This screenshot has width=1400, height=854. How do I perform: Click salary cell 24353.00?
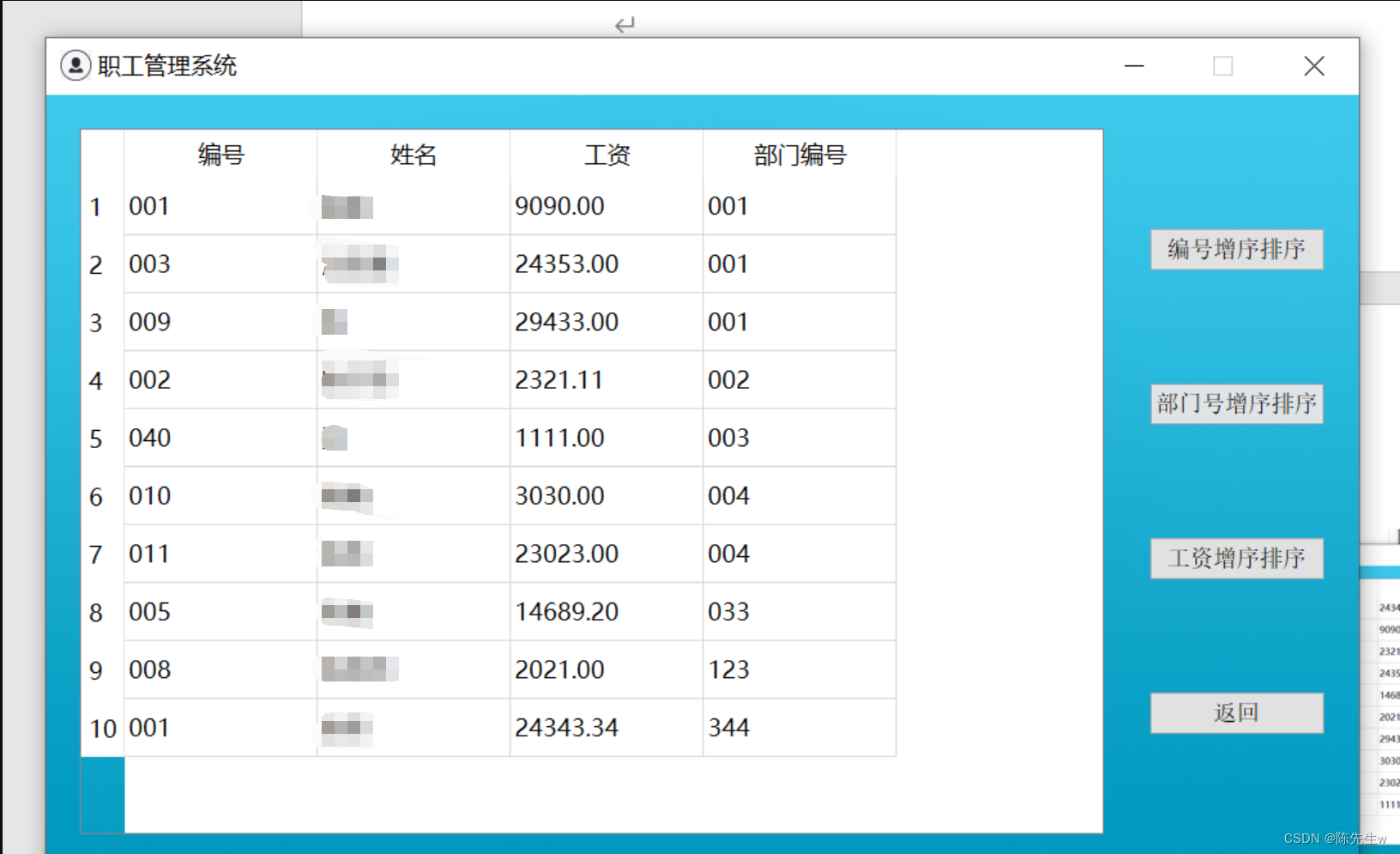(606, 264)
